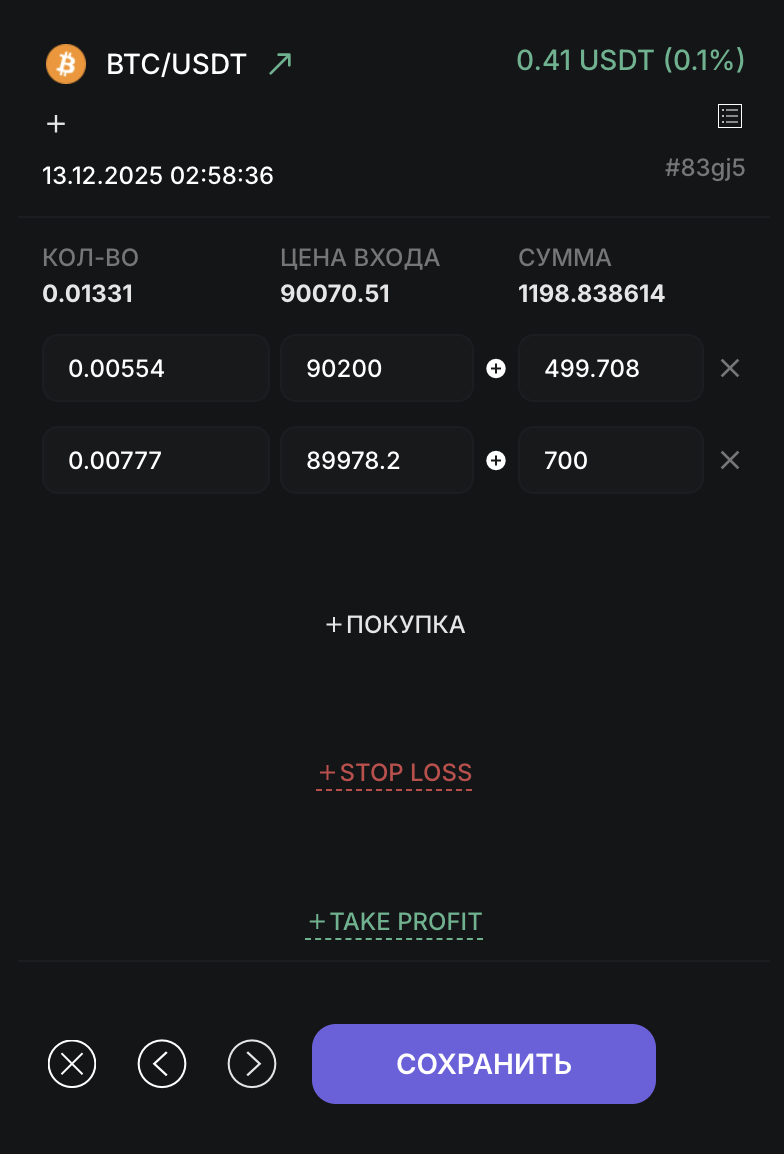Add a take profit level
The width and height of the screenshot is (784, 1154).
point(395,921)
